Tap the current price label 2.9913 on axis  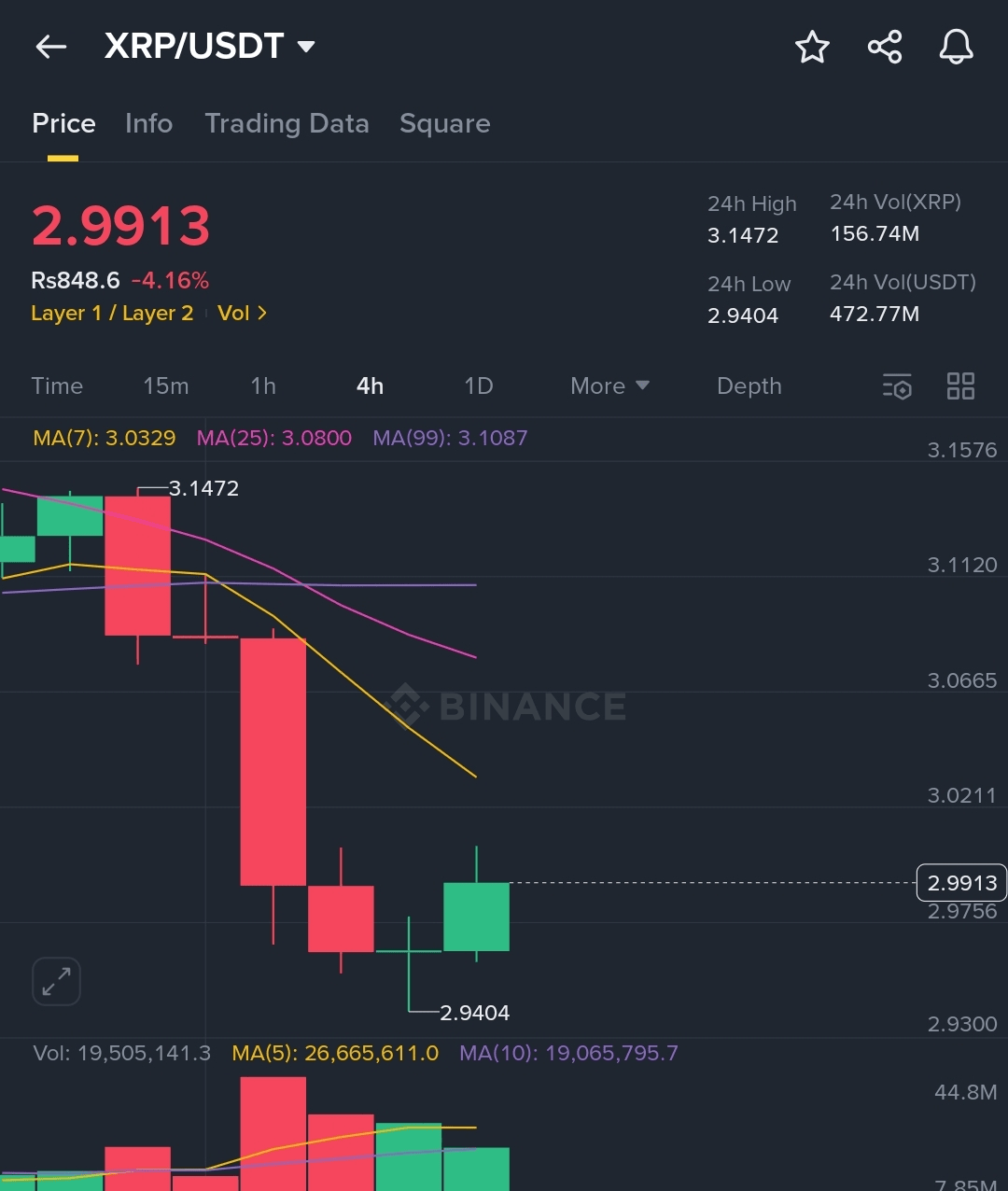point(962,883)
